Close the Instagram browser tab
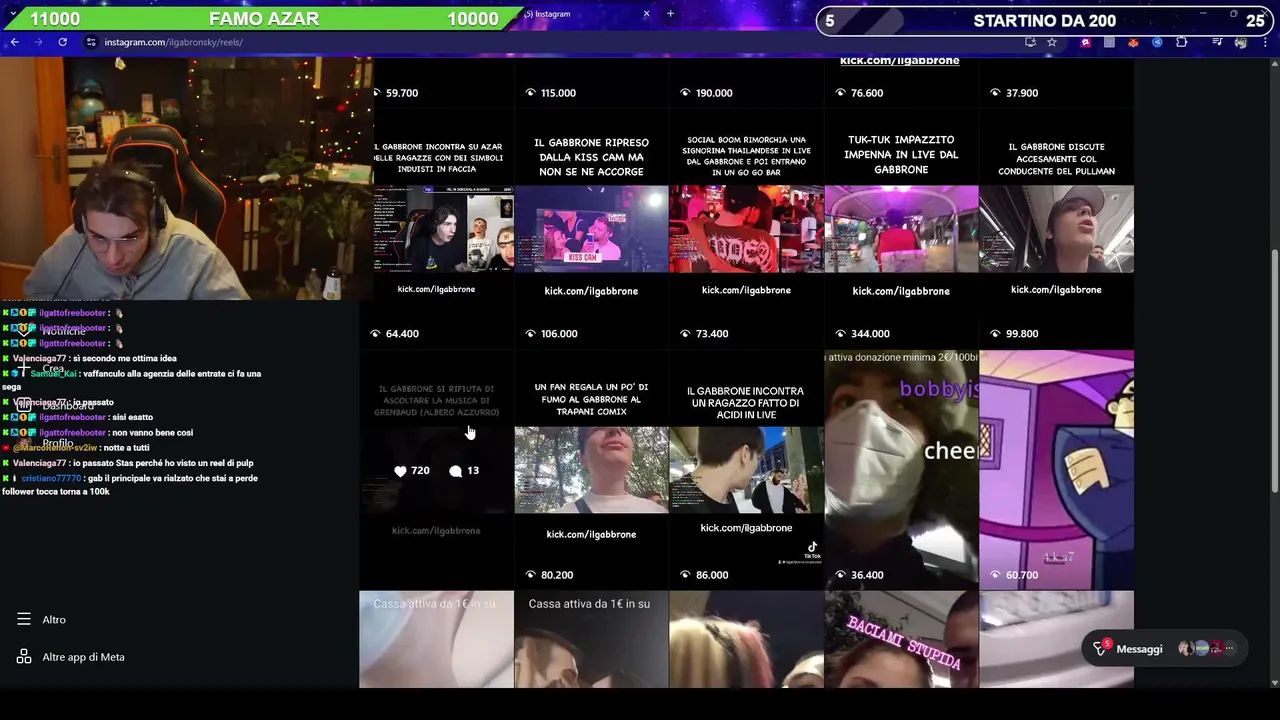1280x720 pixels. pos(646,14)
